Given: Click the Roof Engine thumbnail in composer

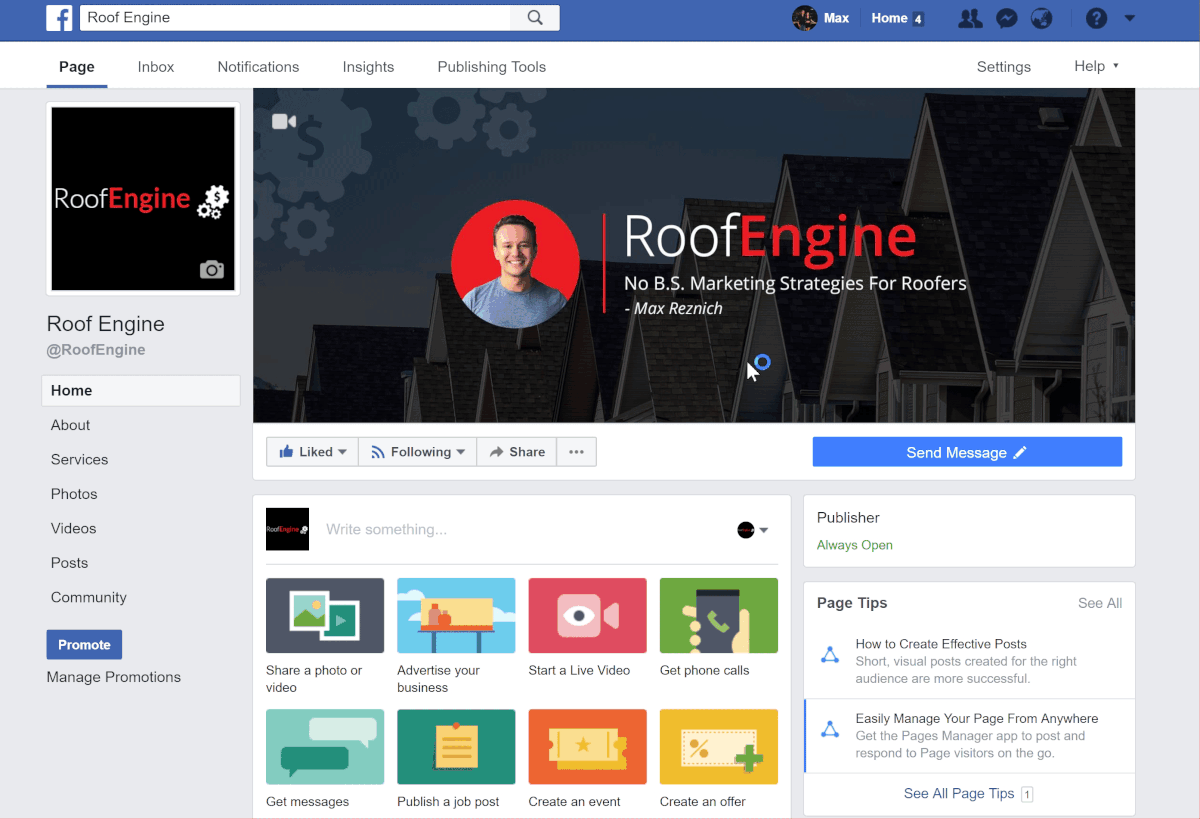Looking at the screenshot, I should 287,529.
